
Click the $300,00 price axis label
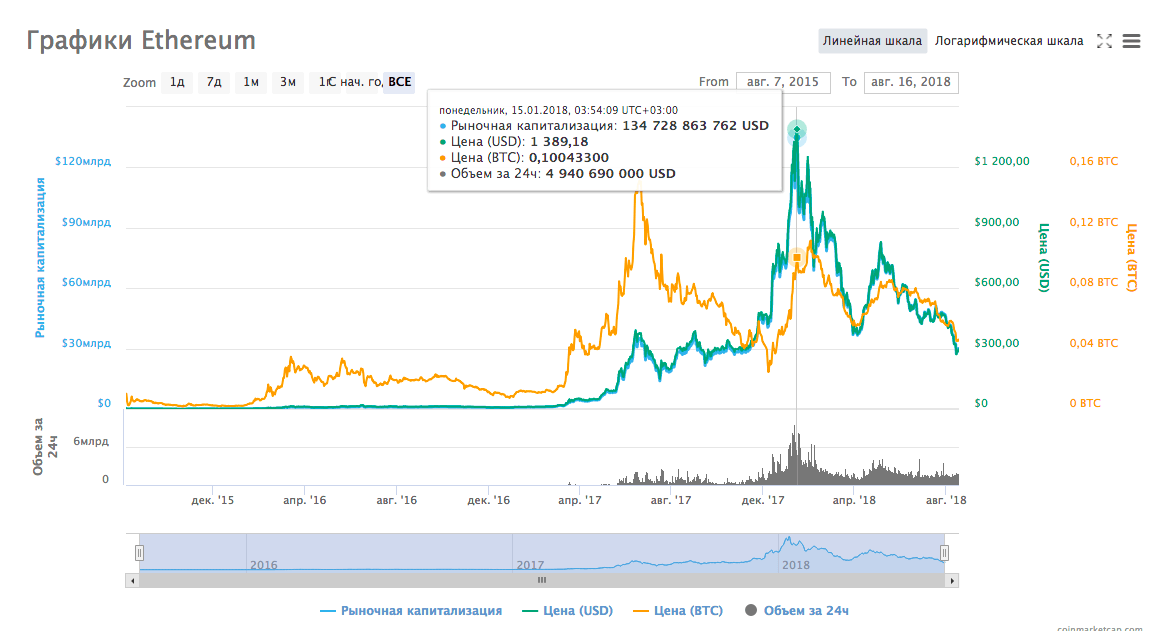(x=997, y=343)
